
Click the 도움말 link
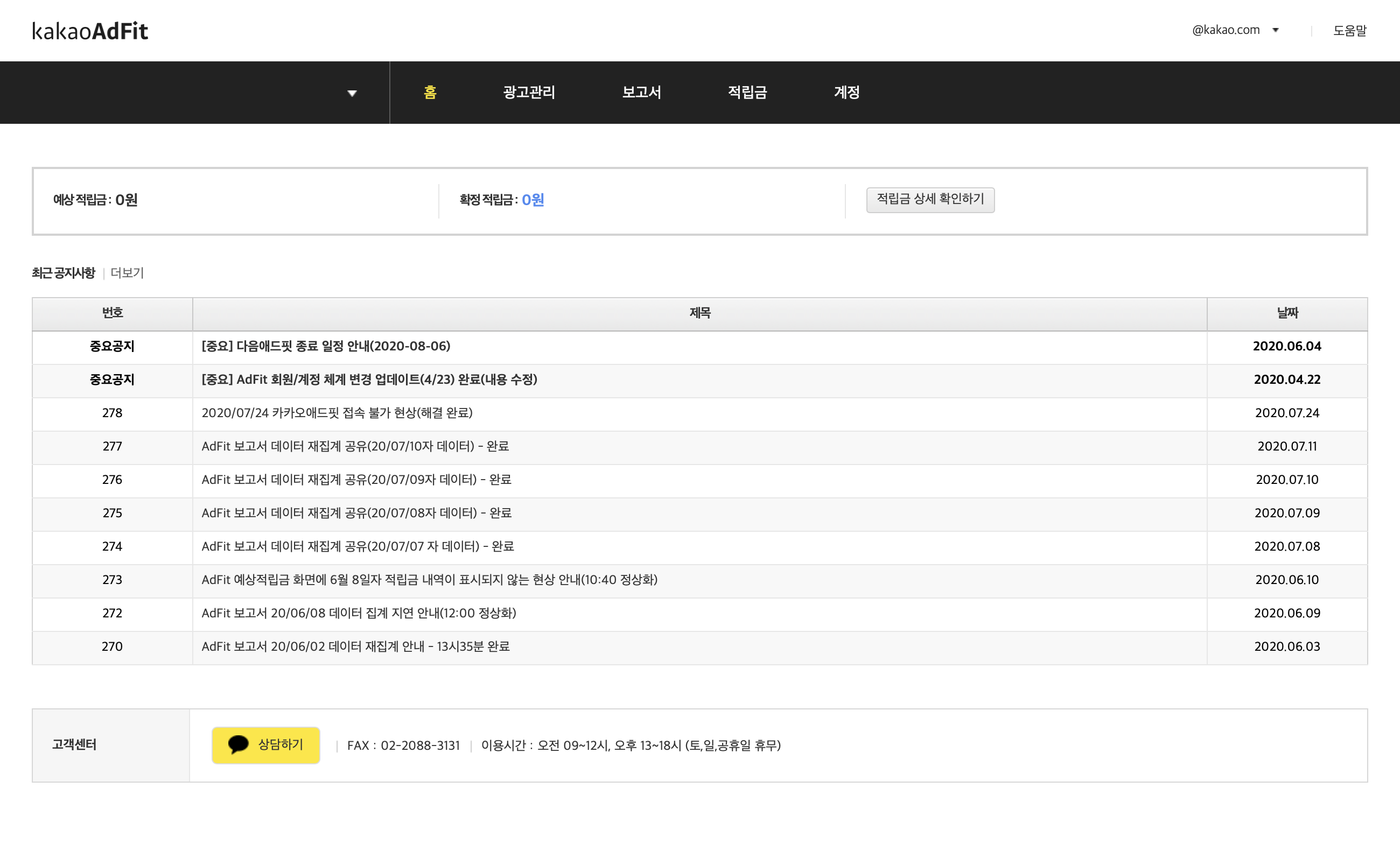(1349, 31)
